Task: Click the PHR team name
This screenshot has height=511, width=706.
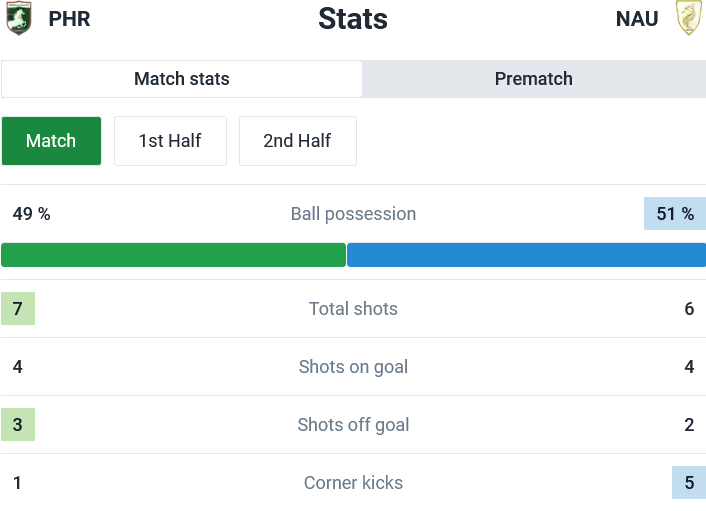Action: (x=69, y=19)
